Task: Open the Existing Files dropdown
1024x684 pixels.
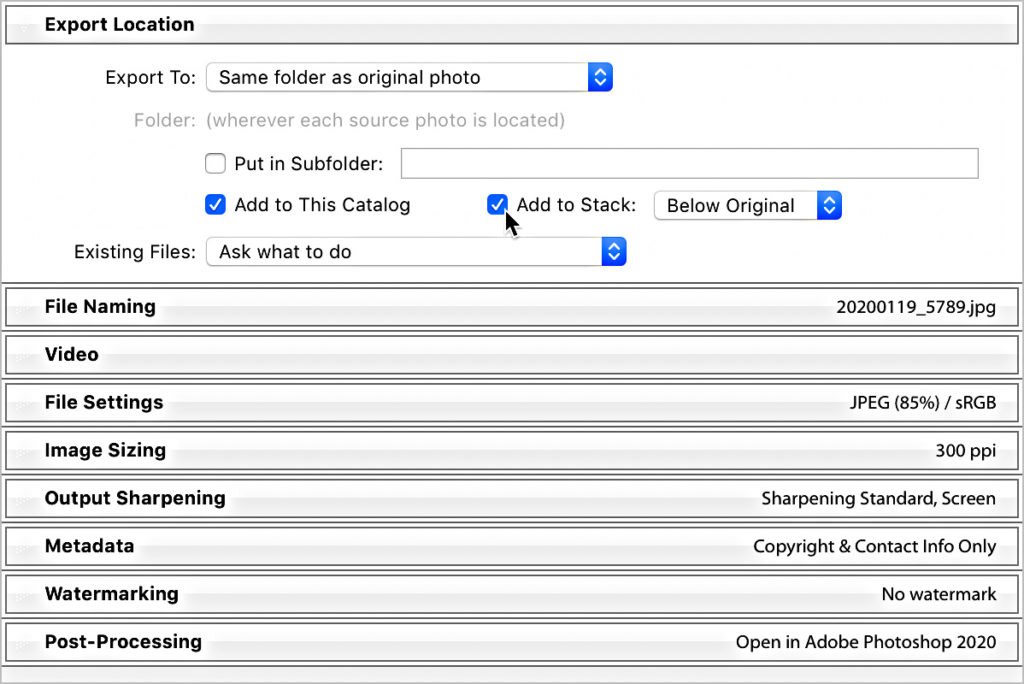Action: [416, 252]
